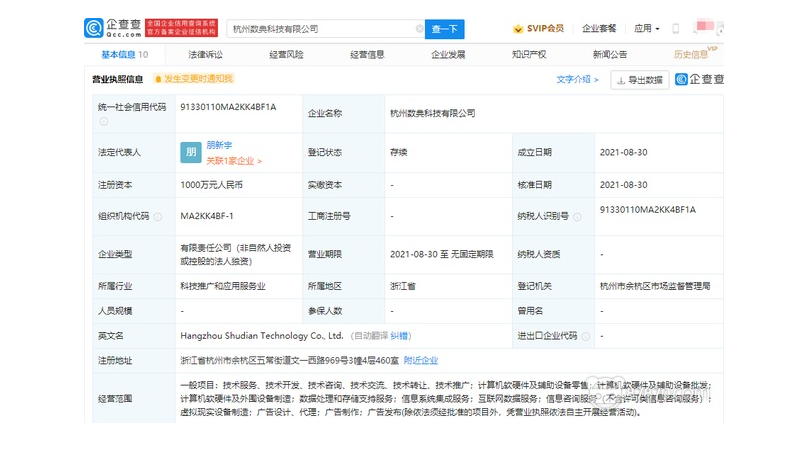800x450 pixels.
Task: Click the info icon beside 进出口企业代码
Action: [586, 336]
